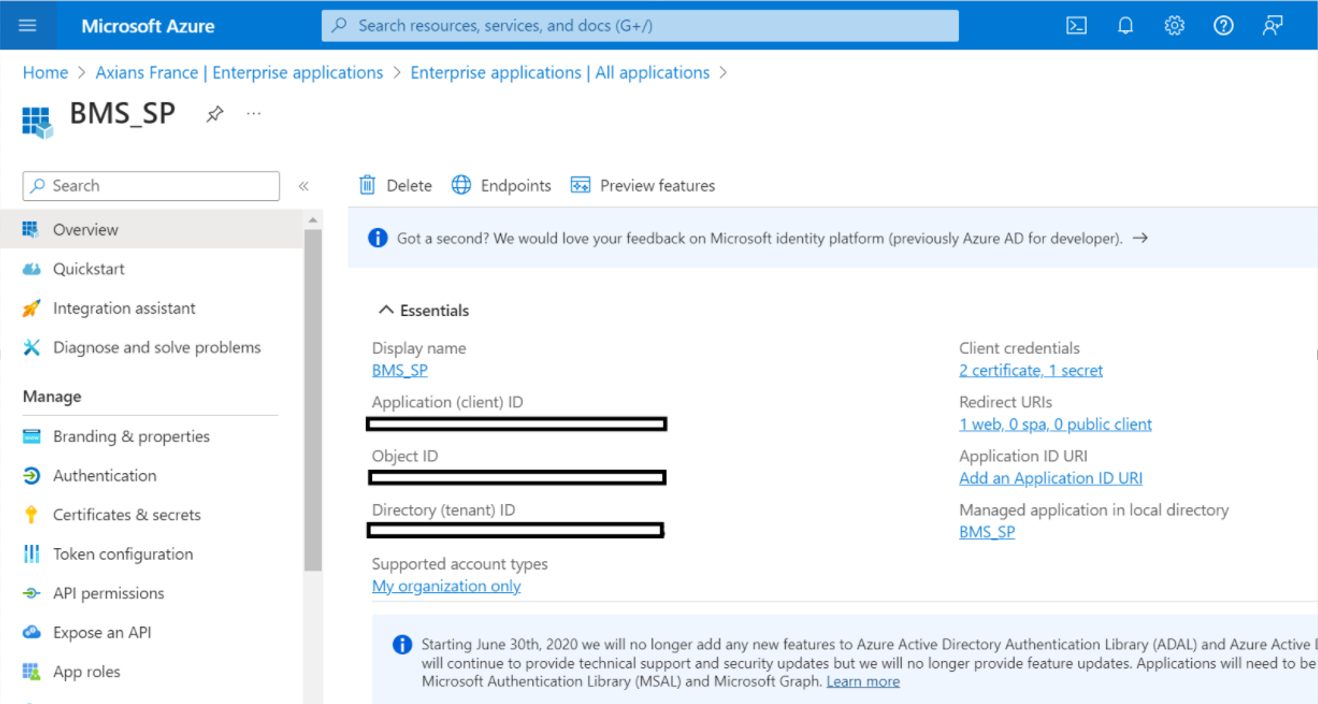Open the feedback icon in header
This screenshot has height=704, width=1318.
[x=1272, y=26]
